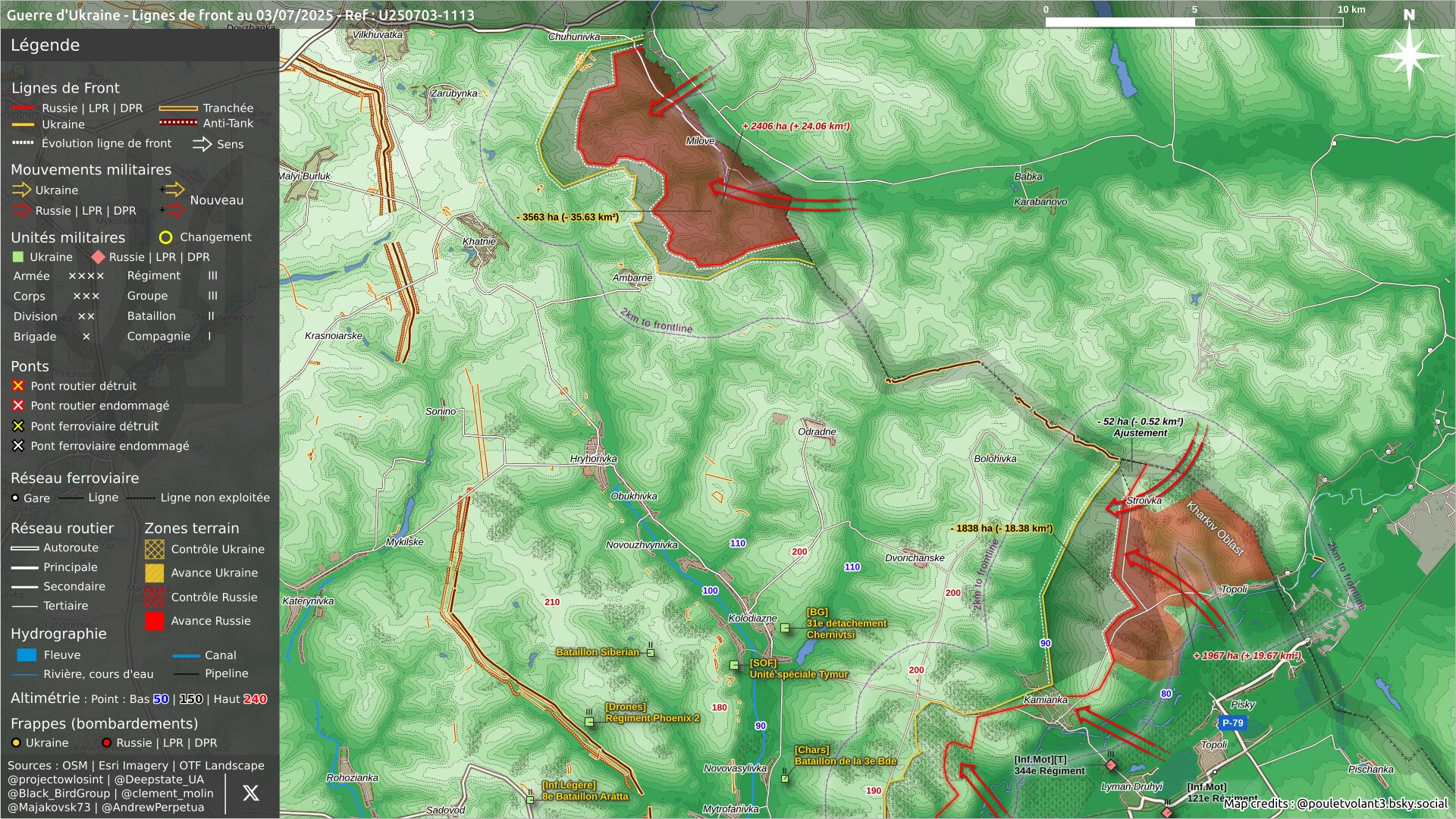Image resolution: width=1456 pixels, height=819 pixels.
Task: Click the Russia movement arrow legend icon
Action: 21,210
